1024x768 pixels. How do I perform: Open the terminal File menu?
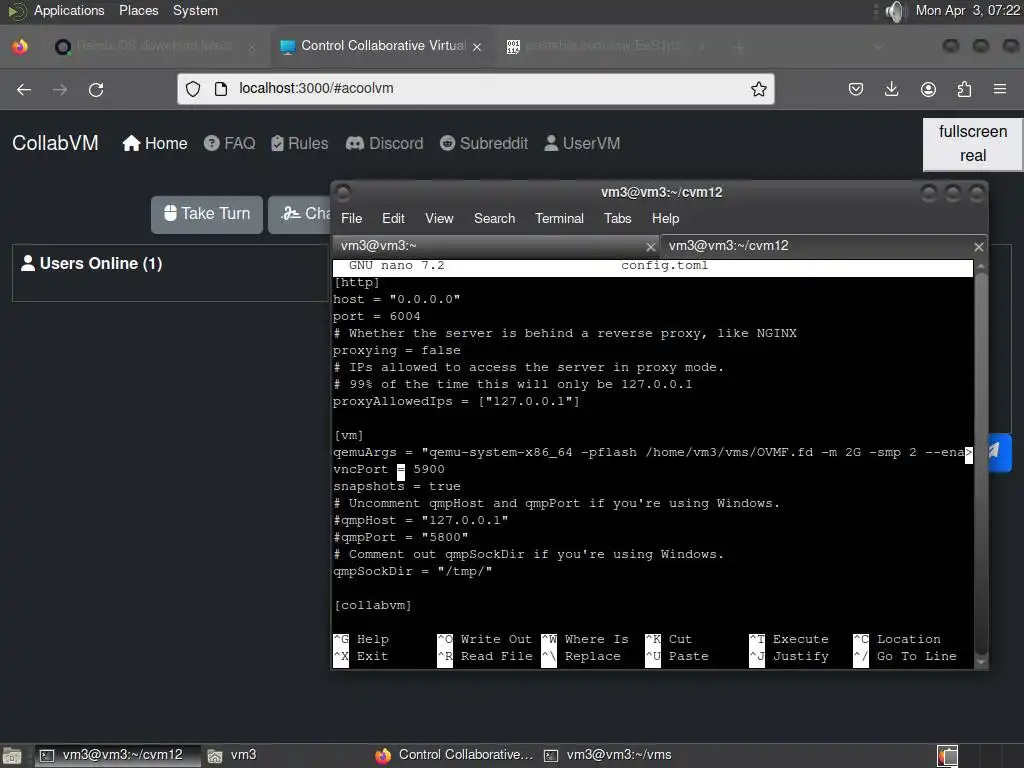click(x=351, y=218)
